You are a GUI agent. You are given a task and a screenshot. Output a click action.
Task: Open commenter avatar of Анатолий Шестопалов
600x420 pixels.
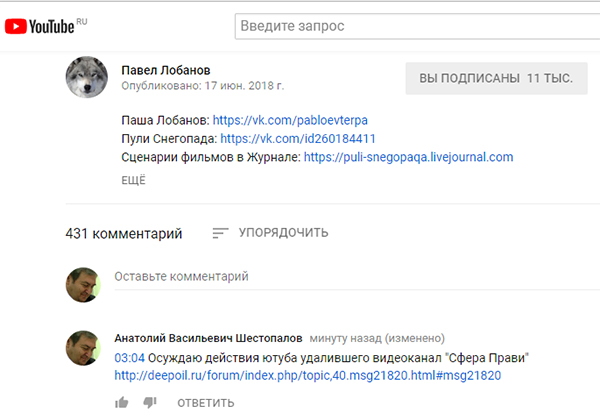click(x=83, y=348)
